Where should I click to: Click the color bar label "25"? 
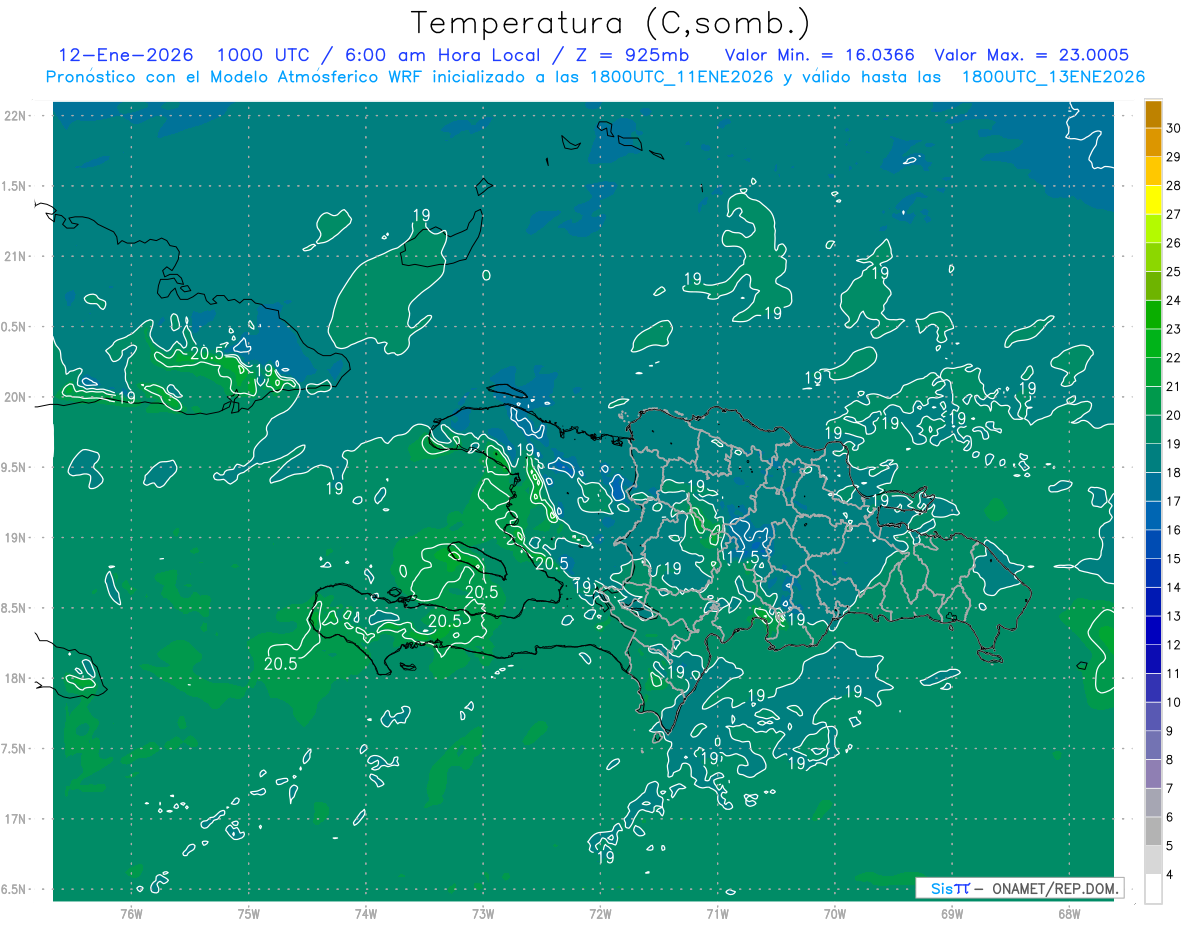click(x=1174, y=272)
